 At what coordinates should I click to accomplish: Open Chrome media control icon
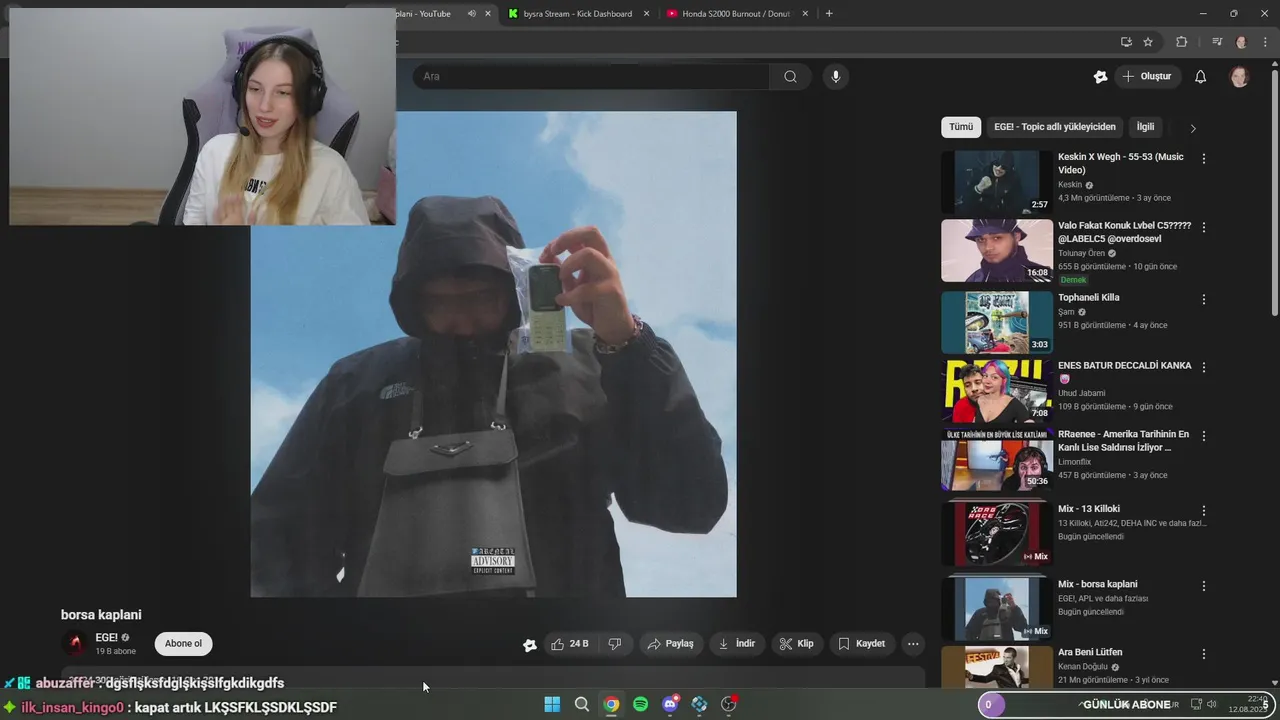1217,42
